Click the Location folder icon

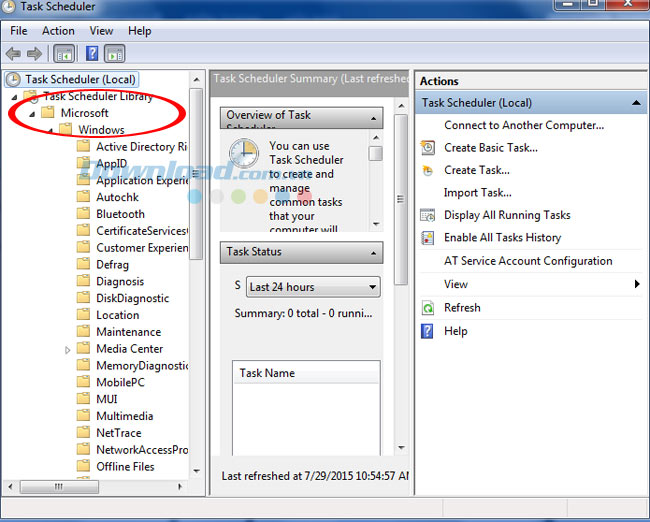click(83, 314)
